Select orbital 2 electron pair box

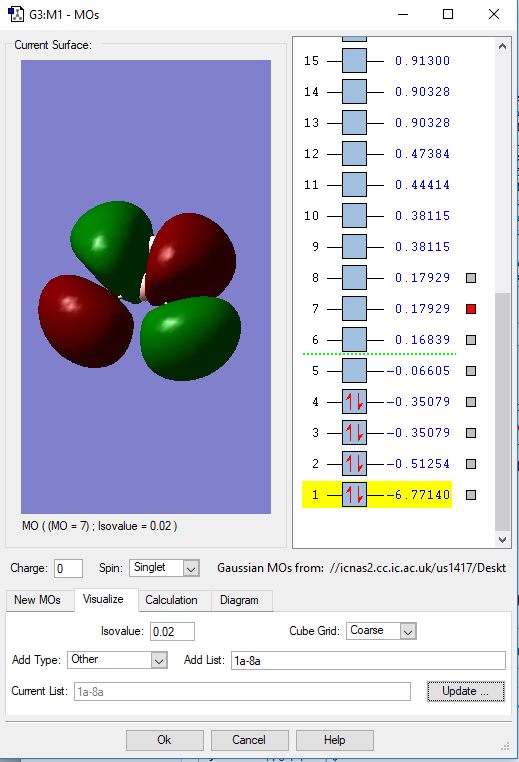click(354, 464)
